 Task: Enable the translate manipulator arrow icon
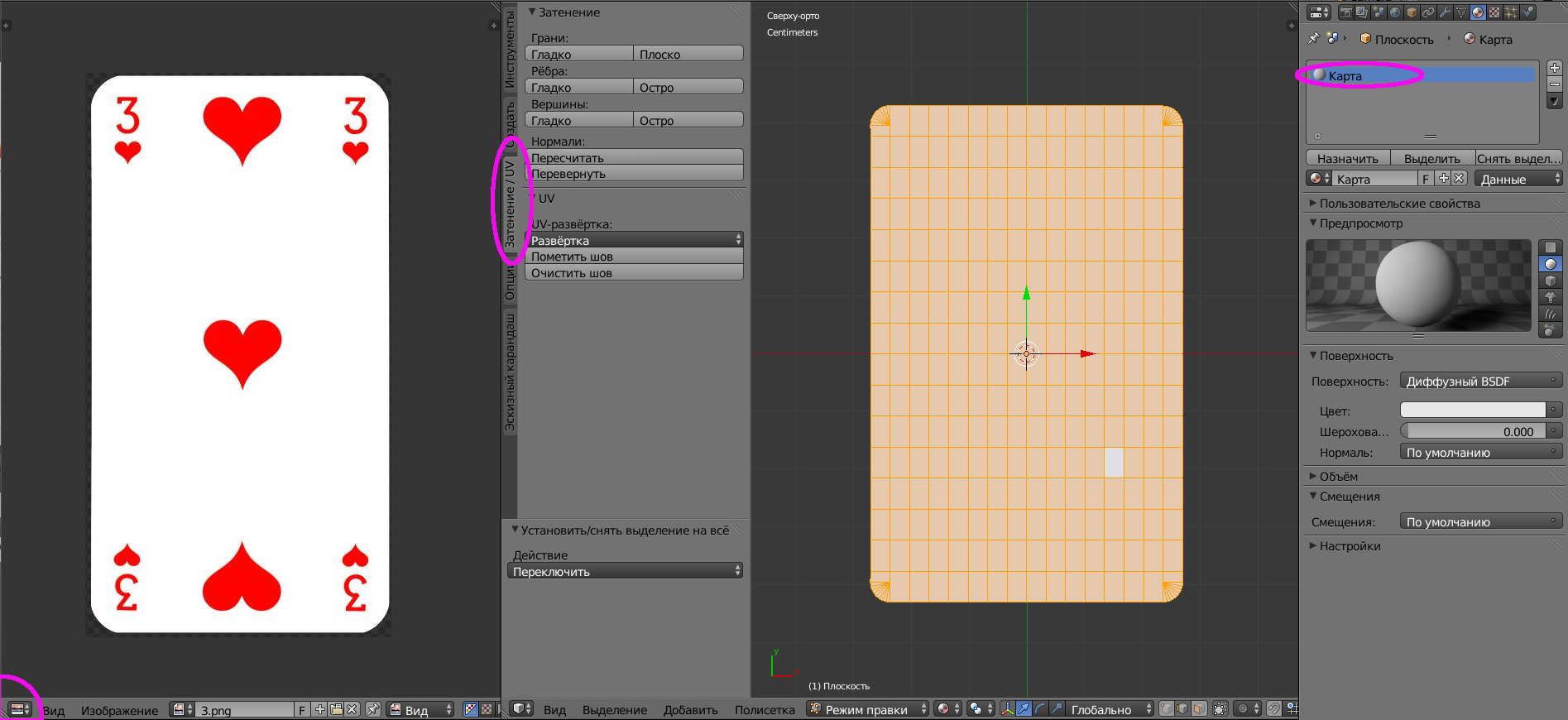[x=1024, y=709]
